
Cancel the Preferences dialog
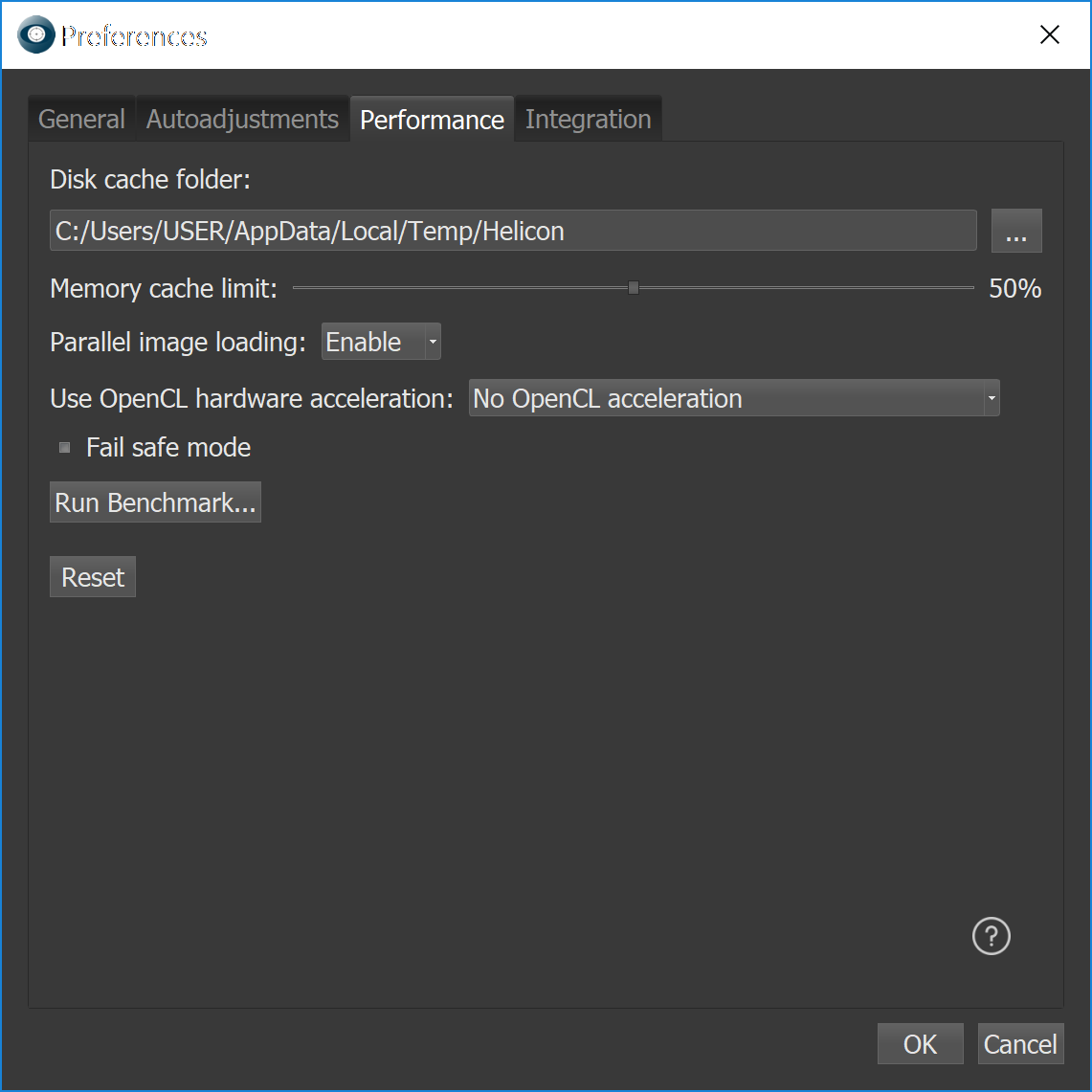pyautogui.click(x=1020, y=1044)
